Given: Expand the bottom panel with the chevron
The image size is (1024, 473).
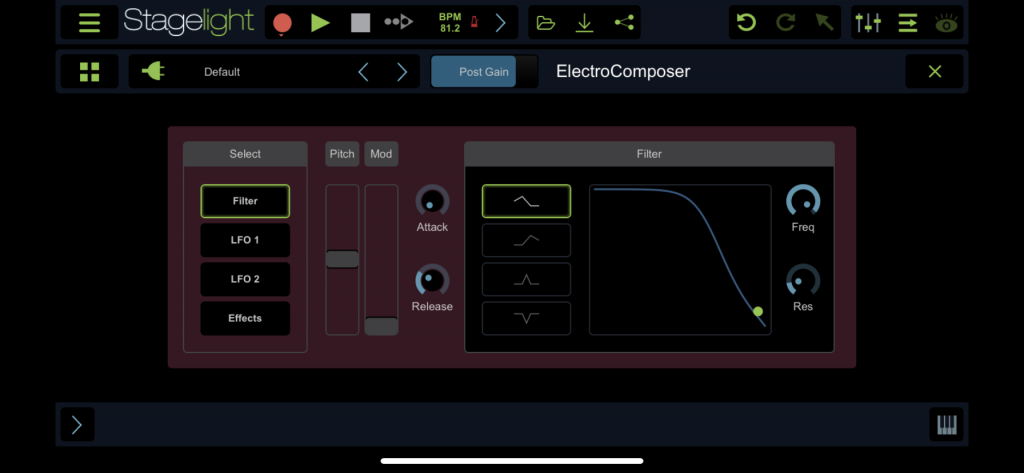Looking at the screenshot, I should [77, 425].
